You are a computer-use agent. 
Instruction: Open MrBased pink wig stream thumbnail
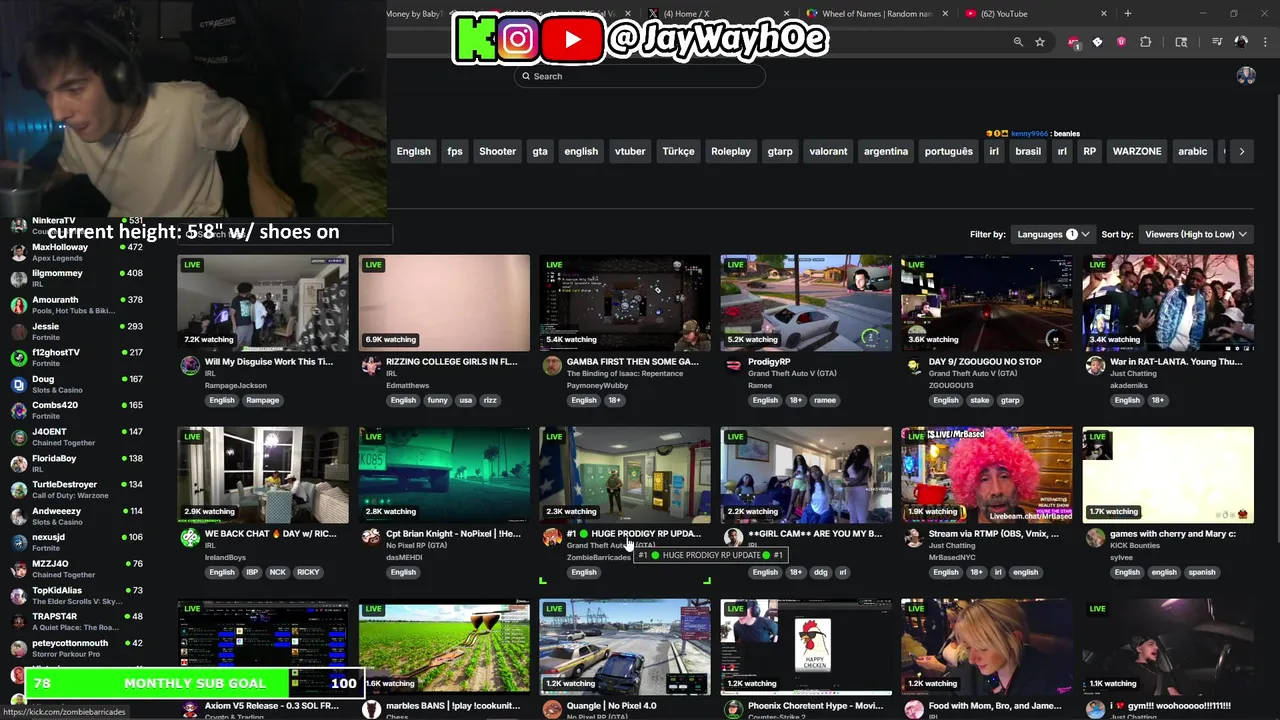(x=987, y=475)
